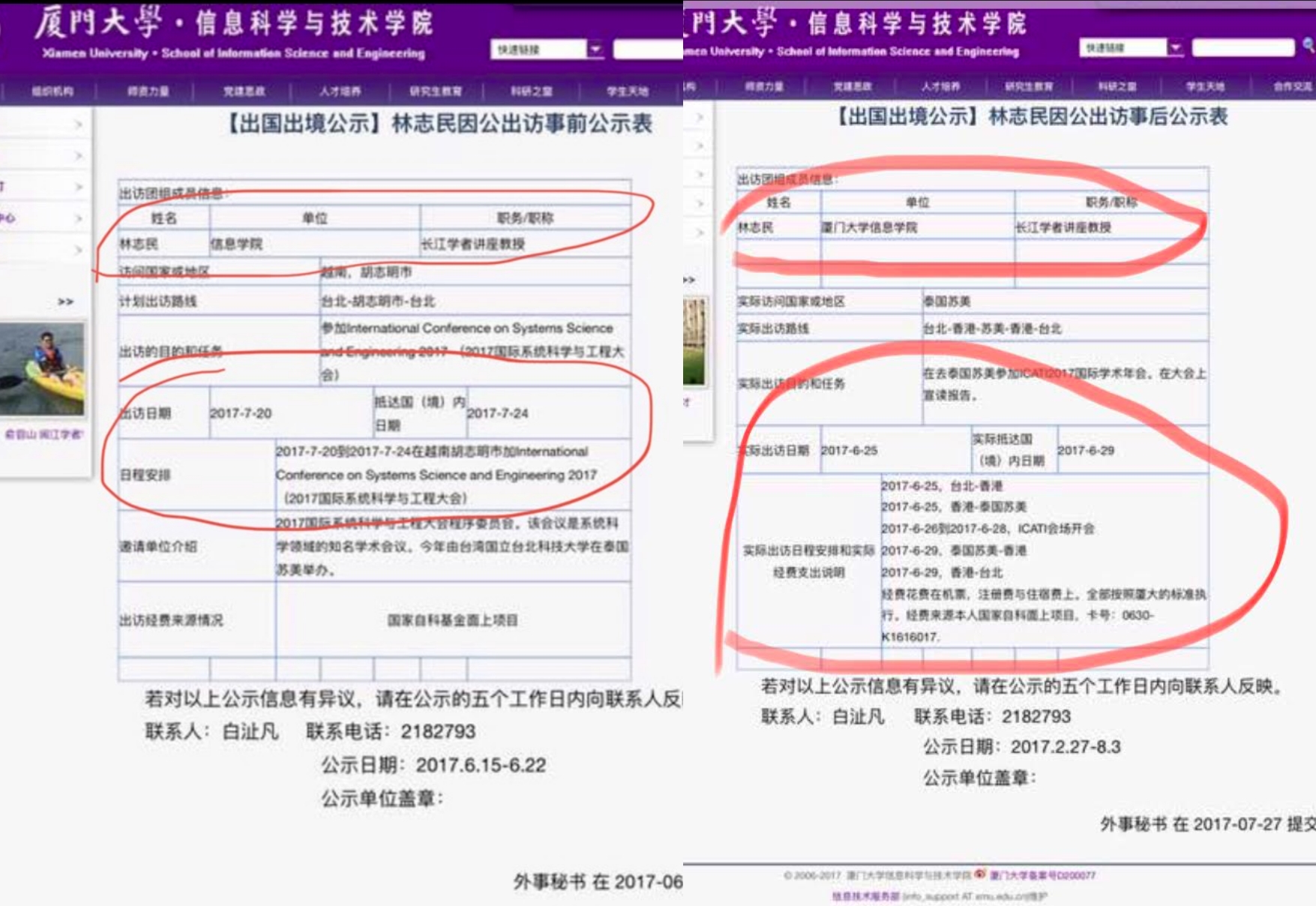Open the 快速链接 dropdown arrow on the 事后公示表 page
The width and height of the screenshot is (1316, 906).
coord(1176,47)
